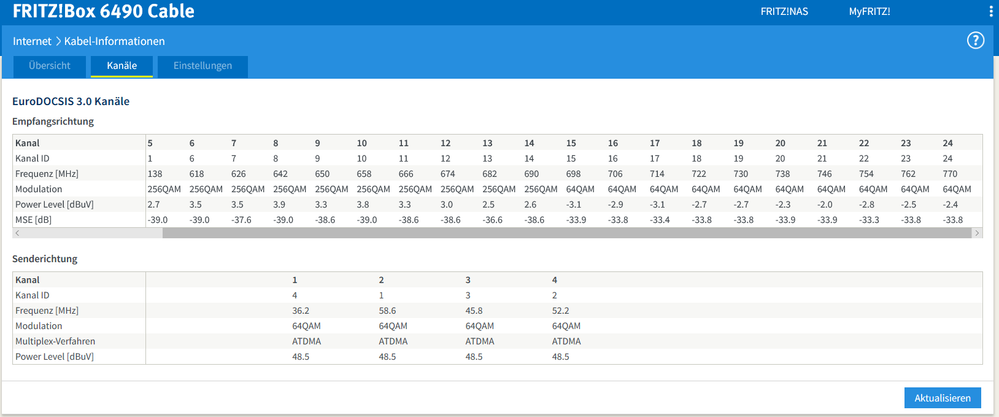Switch to the Übersicht tab
Image resolution: width=999 pixels, height=417 pixels.
[49, 66]
